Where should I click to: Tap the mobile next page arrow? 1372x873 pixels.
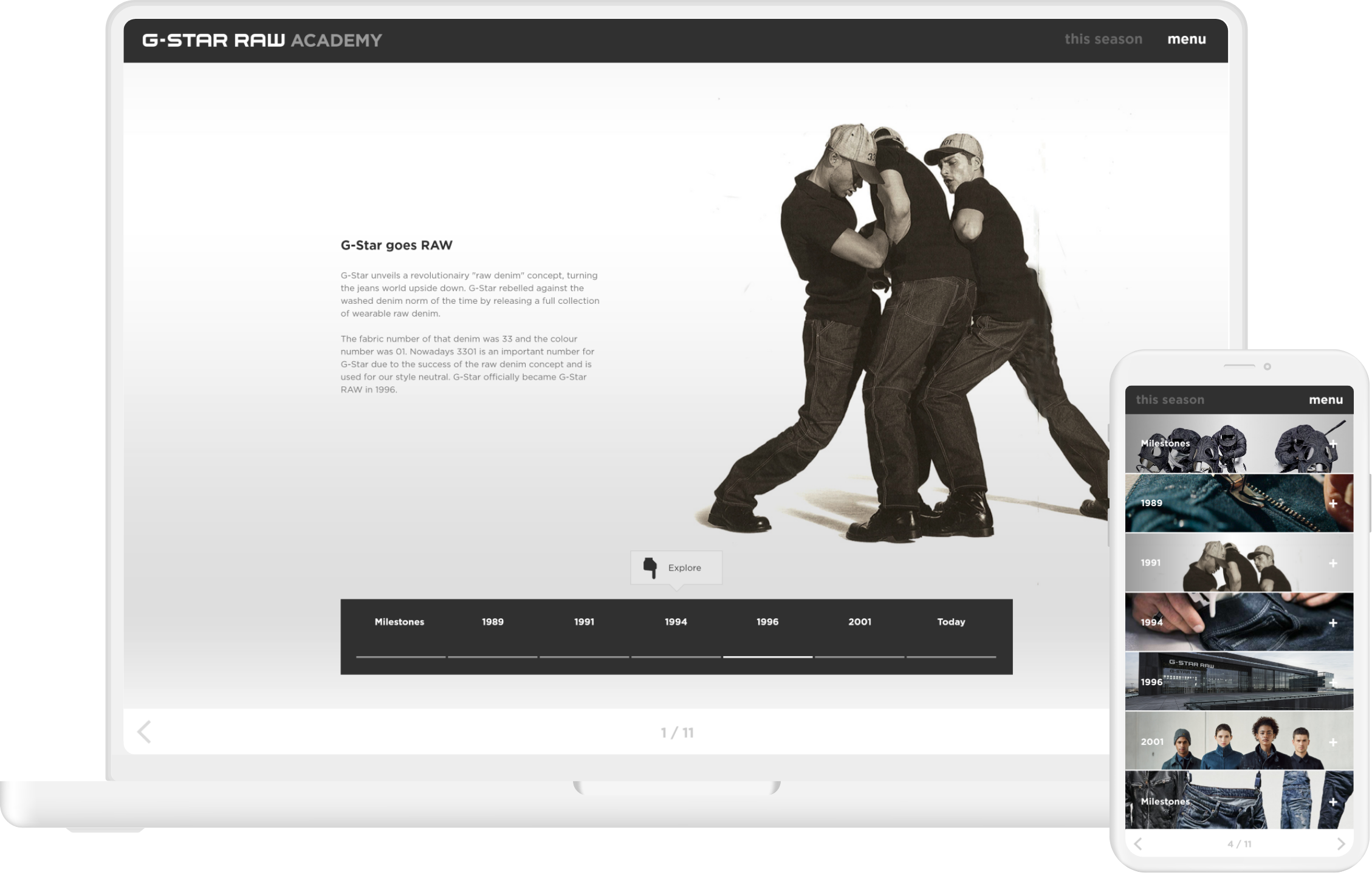point(1340,844)
